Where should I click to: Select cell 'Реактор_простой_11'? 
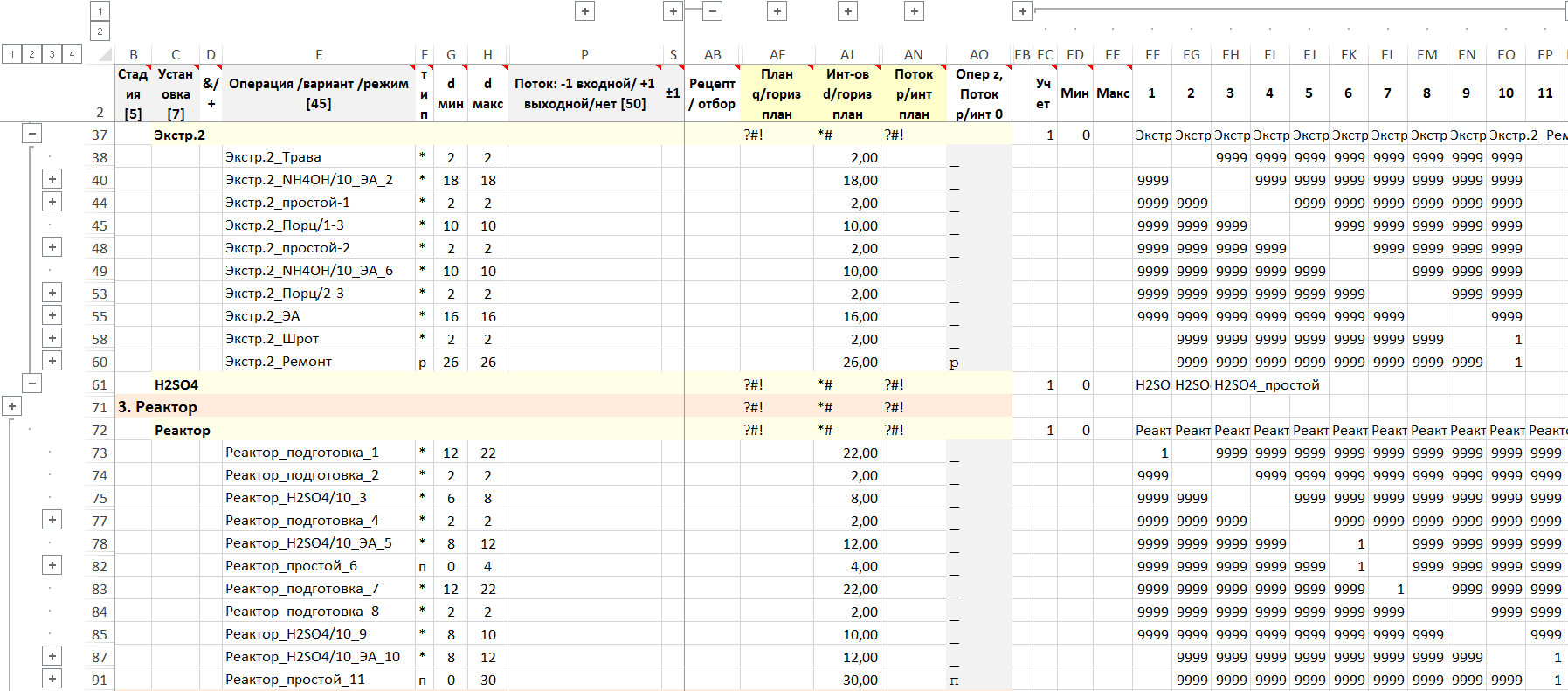coord(295,680)
